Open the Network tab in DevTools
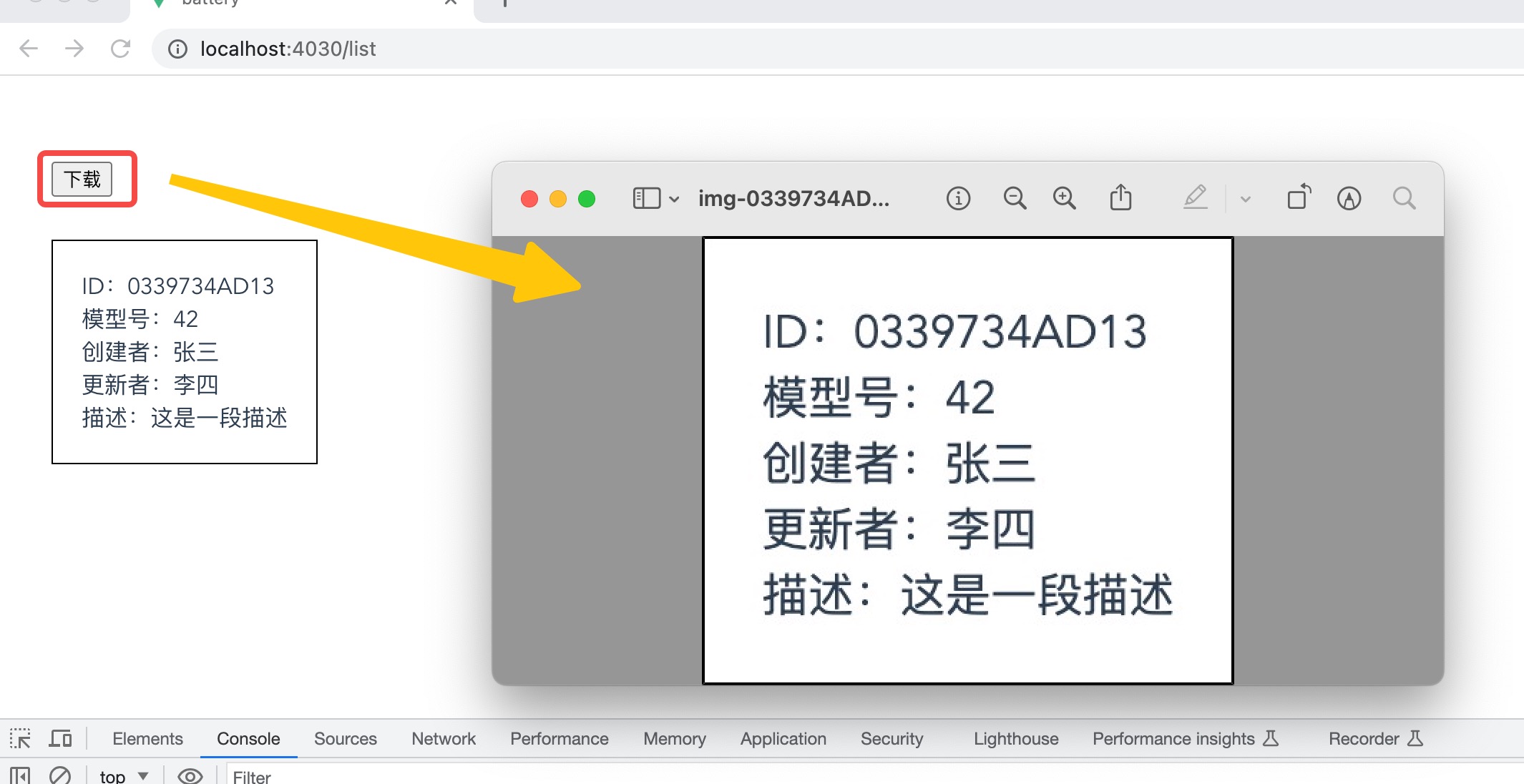Viewport: 1524px width, 784px height. [444, 738]
